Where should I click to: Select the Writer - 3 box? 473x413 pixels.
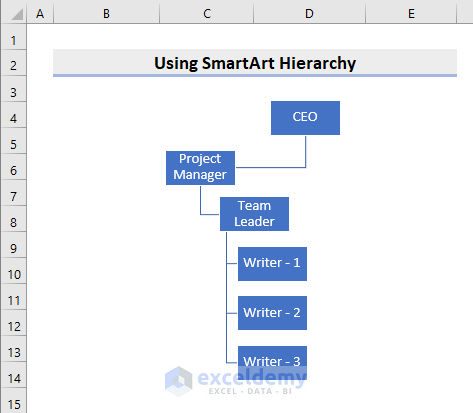pyautogui.click(x=272, y=363)
